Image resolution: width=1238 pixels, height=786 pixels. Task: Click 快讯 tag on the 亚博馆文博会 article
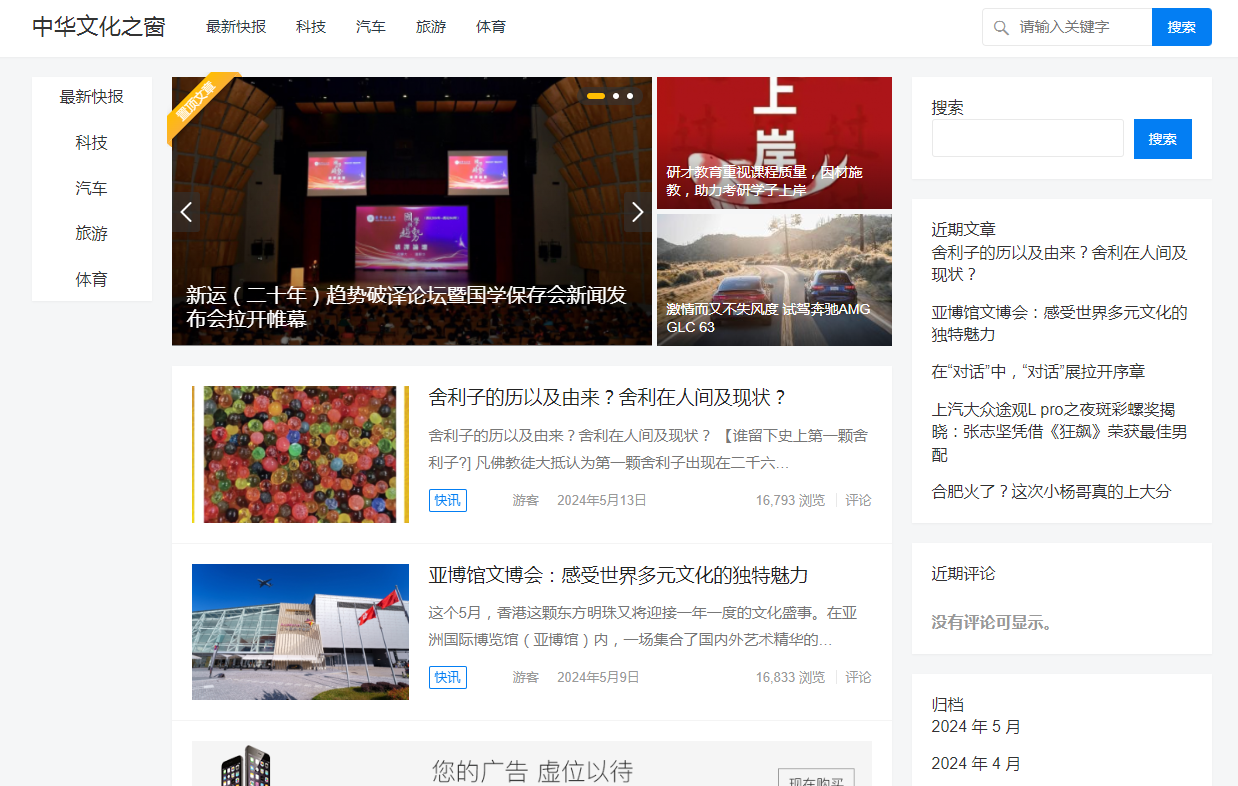pos(448,677)
